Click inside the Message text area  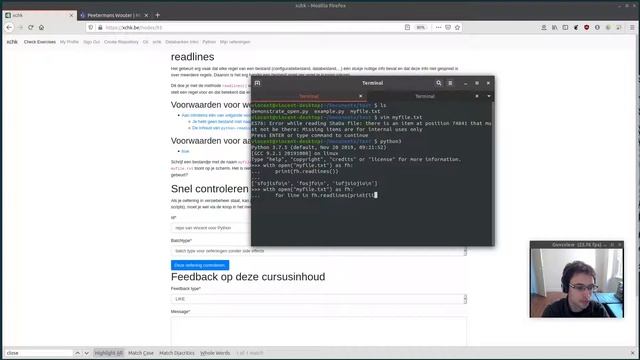[319, 331]
